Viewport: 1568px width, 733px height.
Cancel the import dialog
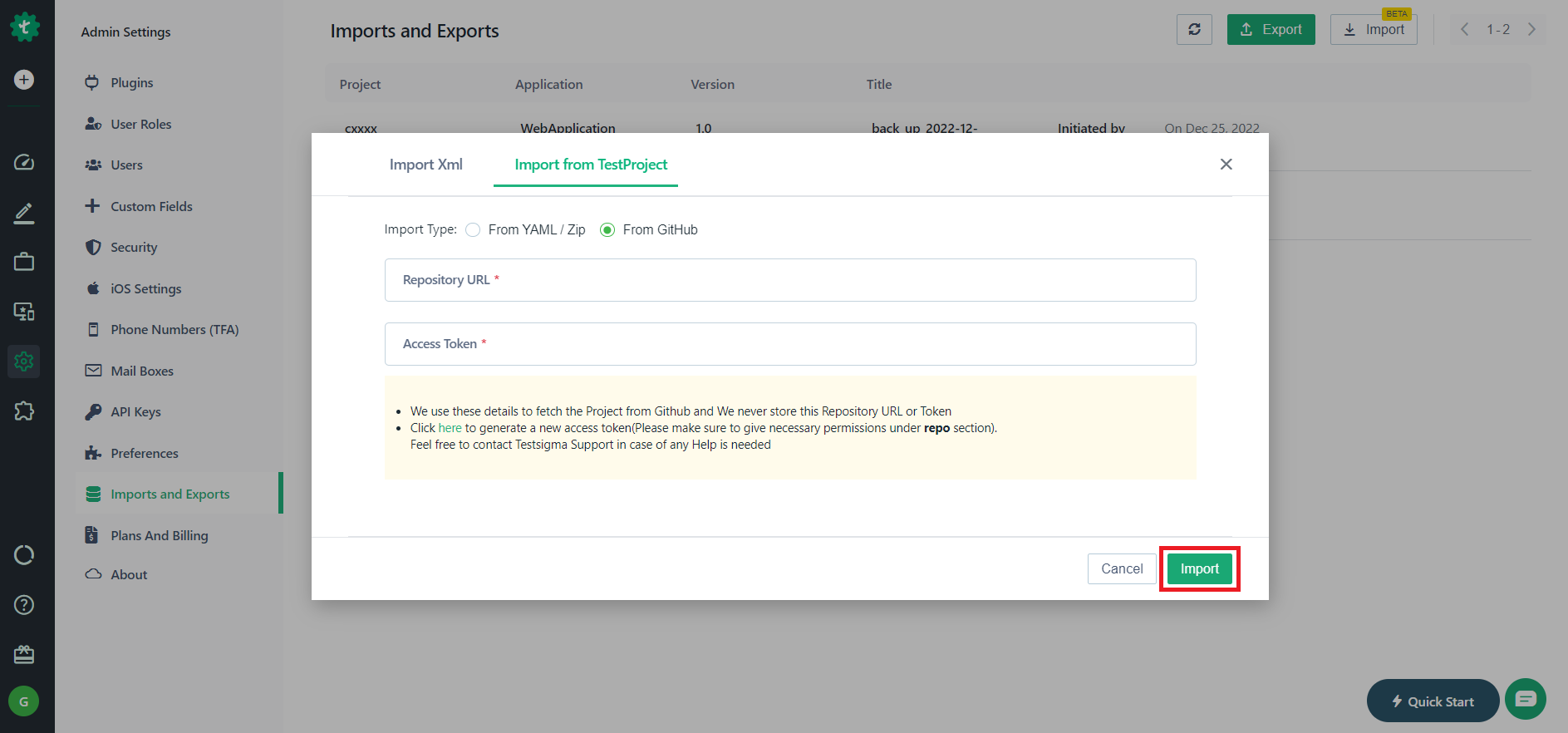coord(1122,568)
